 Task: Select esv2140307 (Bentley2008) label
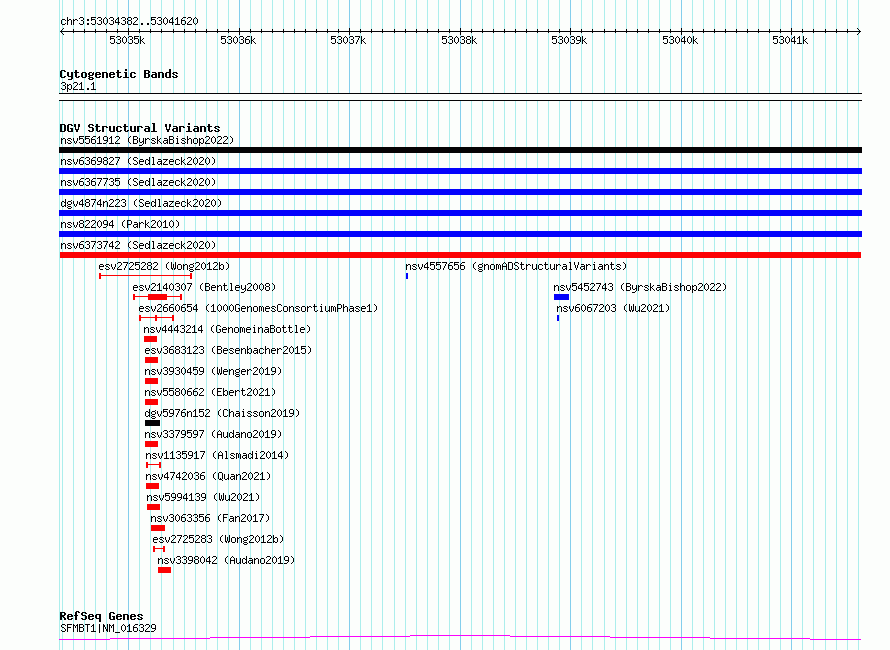[204, 287]
